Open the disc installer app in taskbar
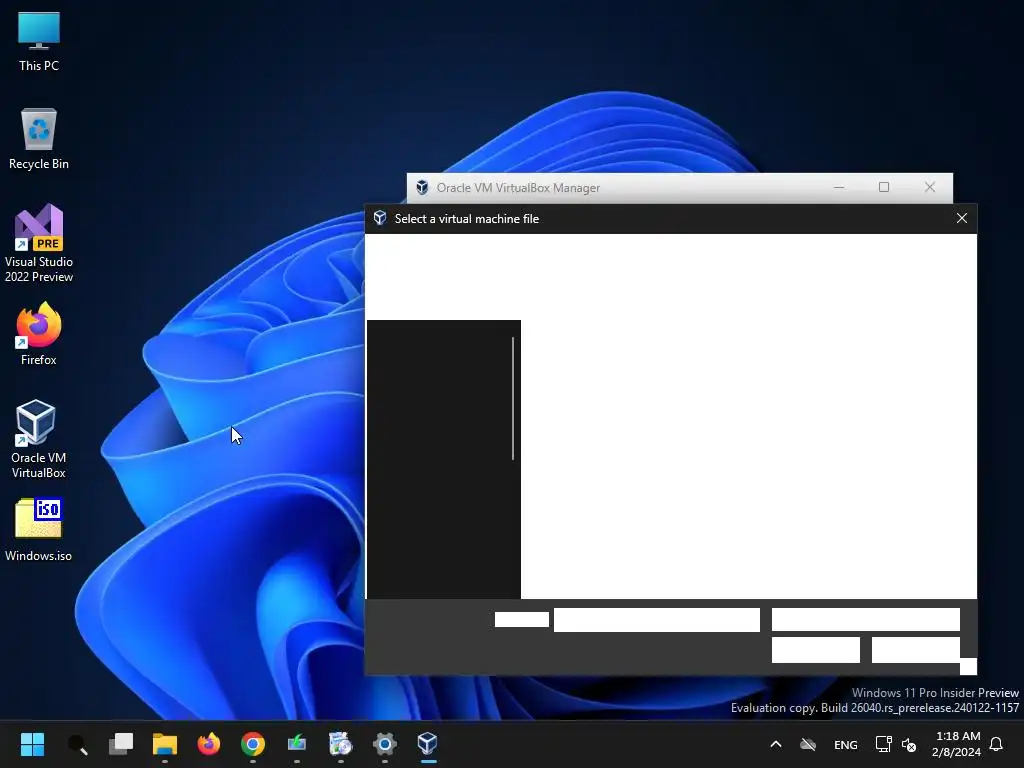This screenshot has width=1024, height=768. (340, 744)
